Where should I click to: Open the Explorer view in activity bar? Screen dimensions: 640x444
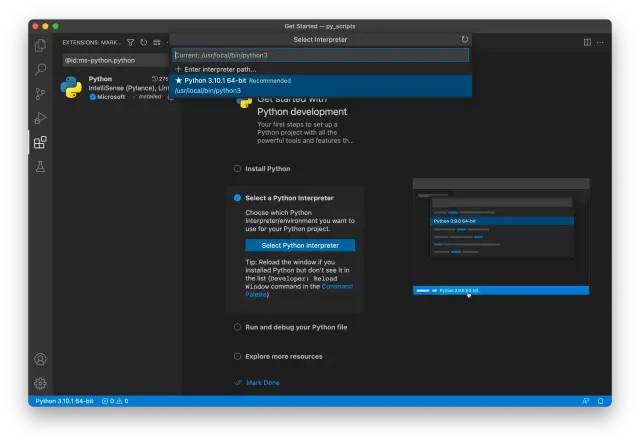[x=40, y=45]
